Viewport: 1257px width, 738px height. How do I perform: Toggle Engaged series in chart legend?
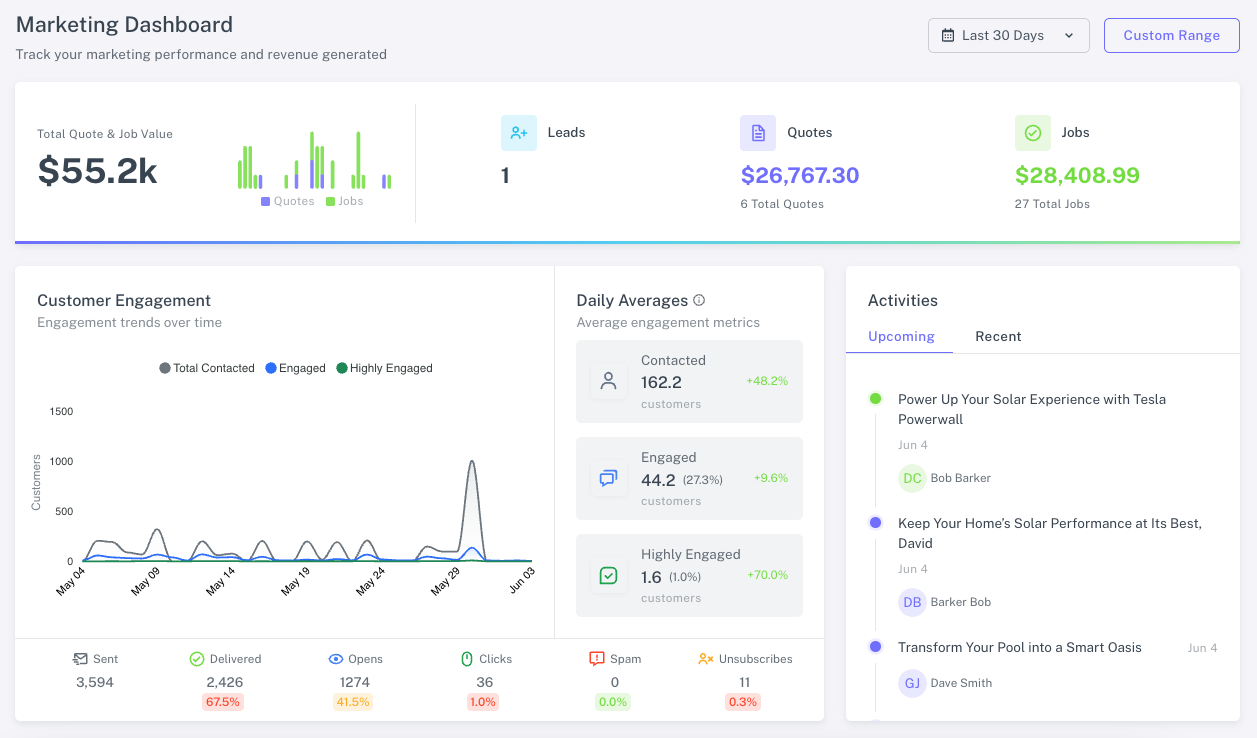point(296,368)
